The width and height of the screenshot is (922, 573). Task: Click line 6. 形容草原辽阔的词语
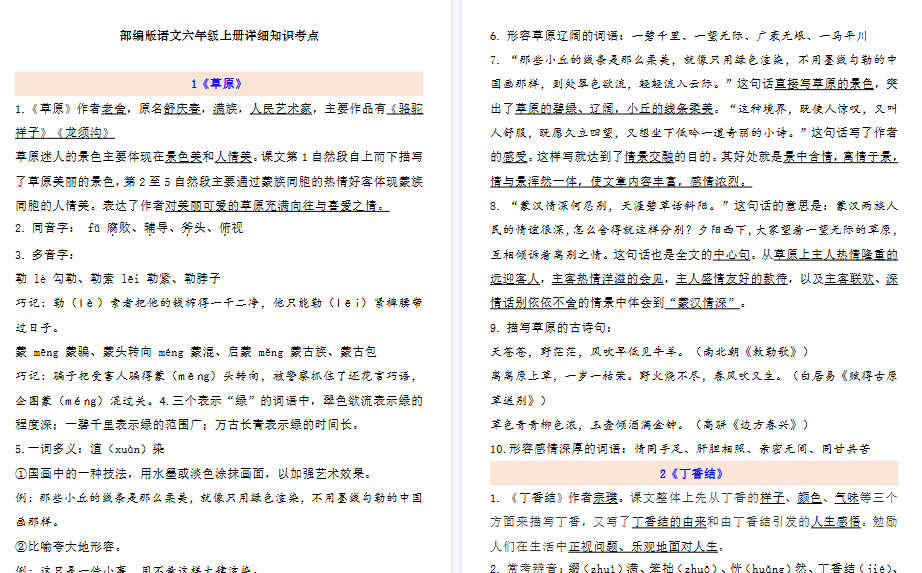679,36
